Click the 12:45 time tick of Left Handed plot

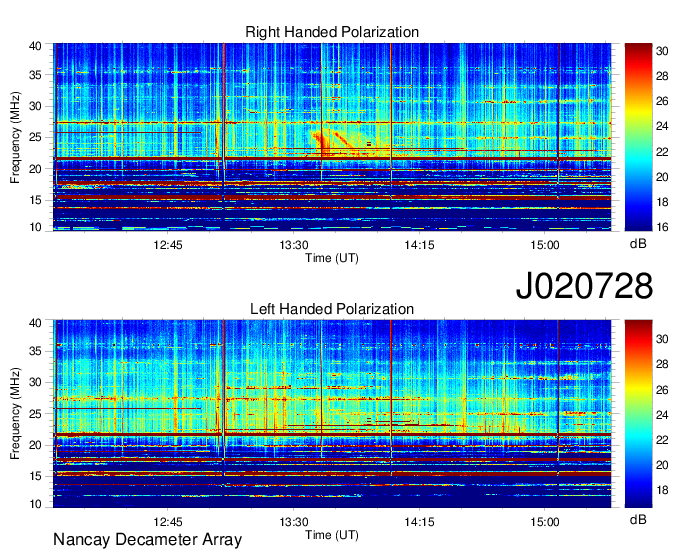tap(168, 522)
